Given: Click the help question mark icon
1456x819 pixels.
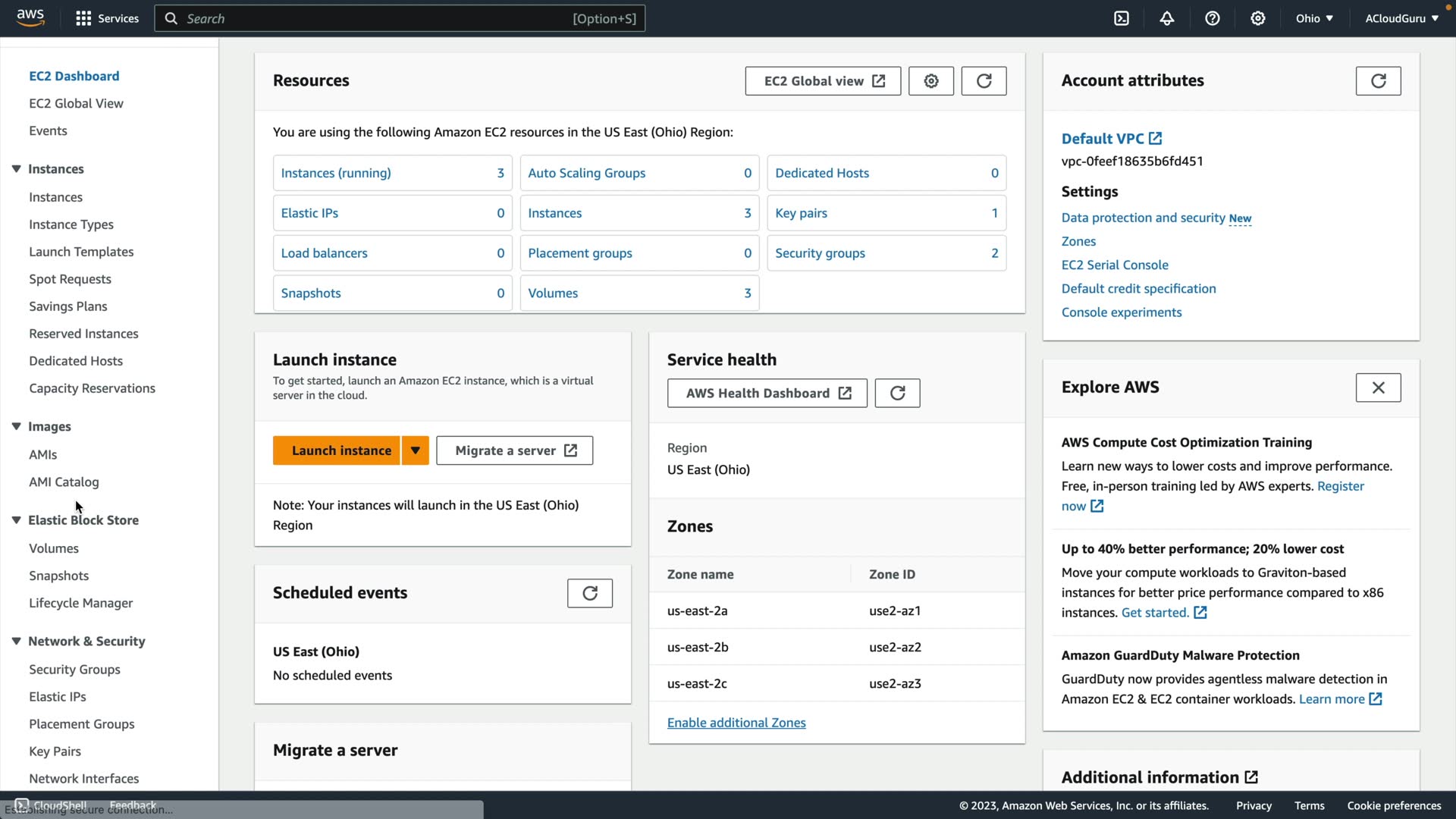Looking at the screenshot, I should pyautogui.click(x=1213, y=18).
